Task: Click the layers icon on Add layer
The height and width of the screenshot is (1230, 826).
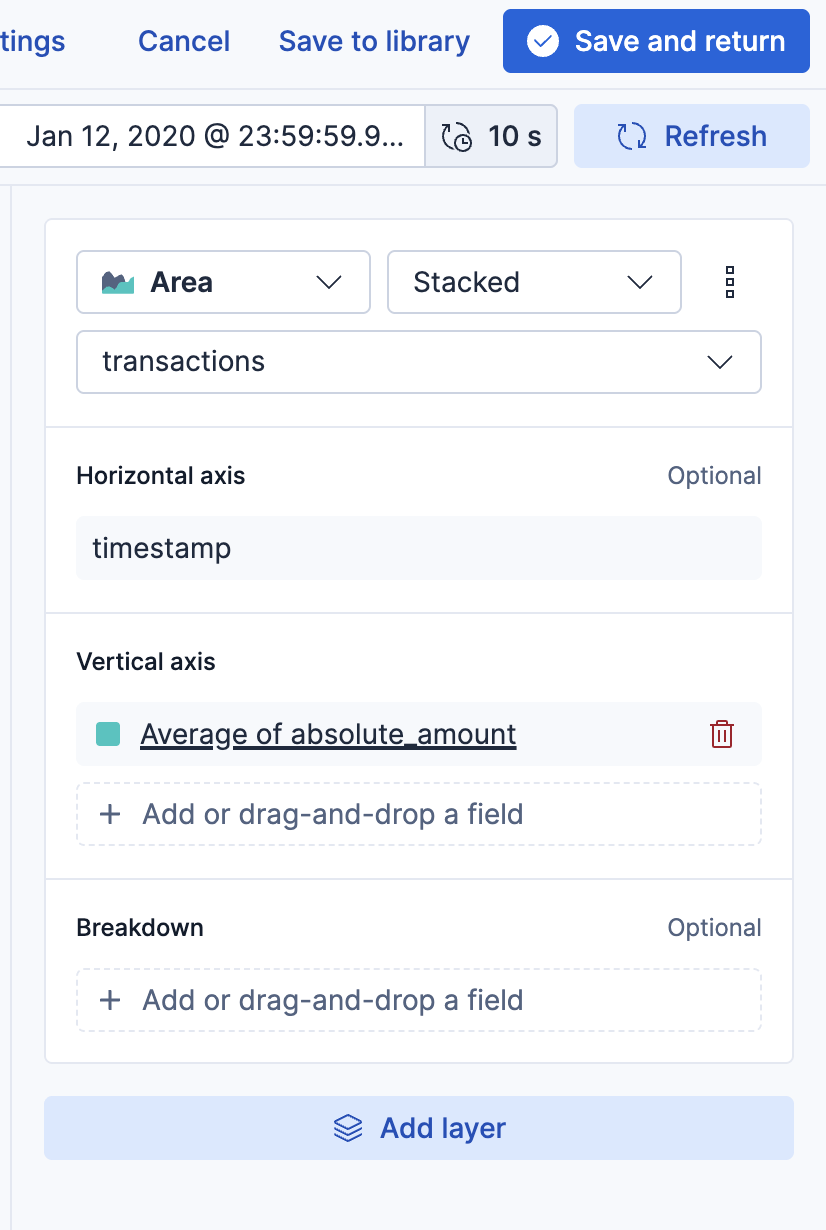Action: [x=348, y=1128]
